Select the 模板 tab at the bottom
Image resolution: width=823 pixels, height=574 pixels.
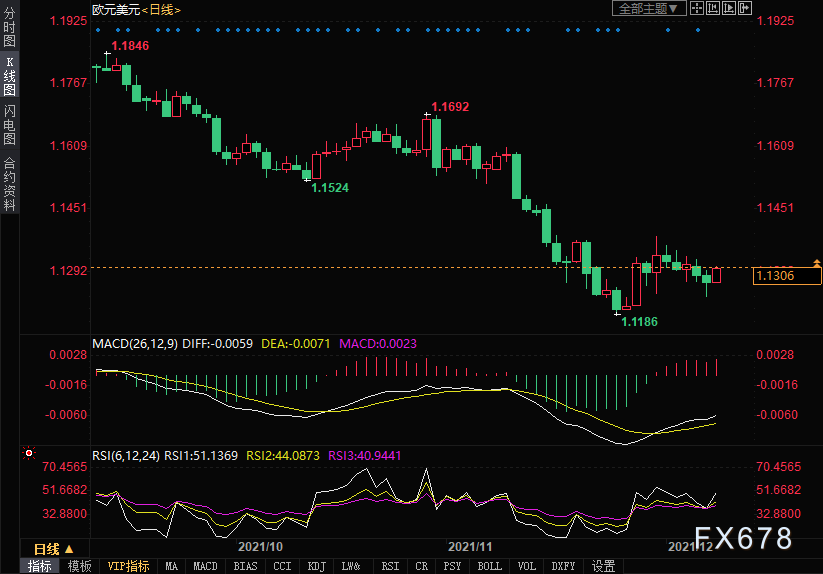click(80, 566)
